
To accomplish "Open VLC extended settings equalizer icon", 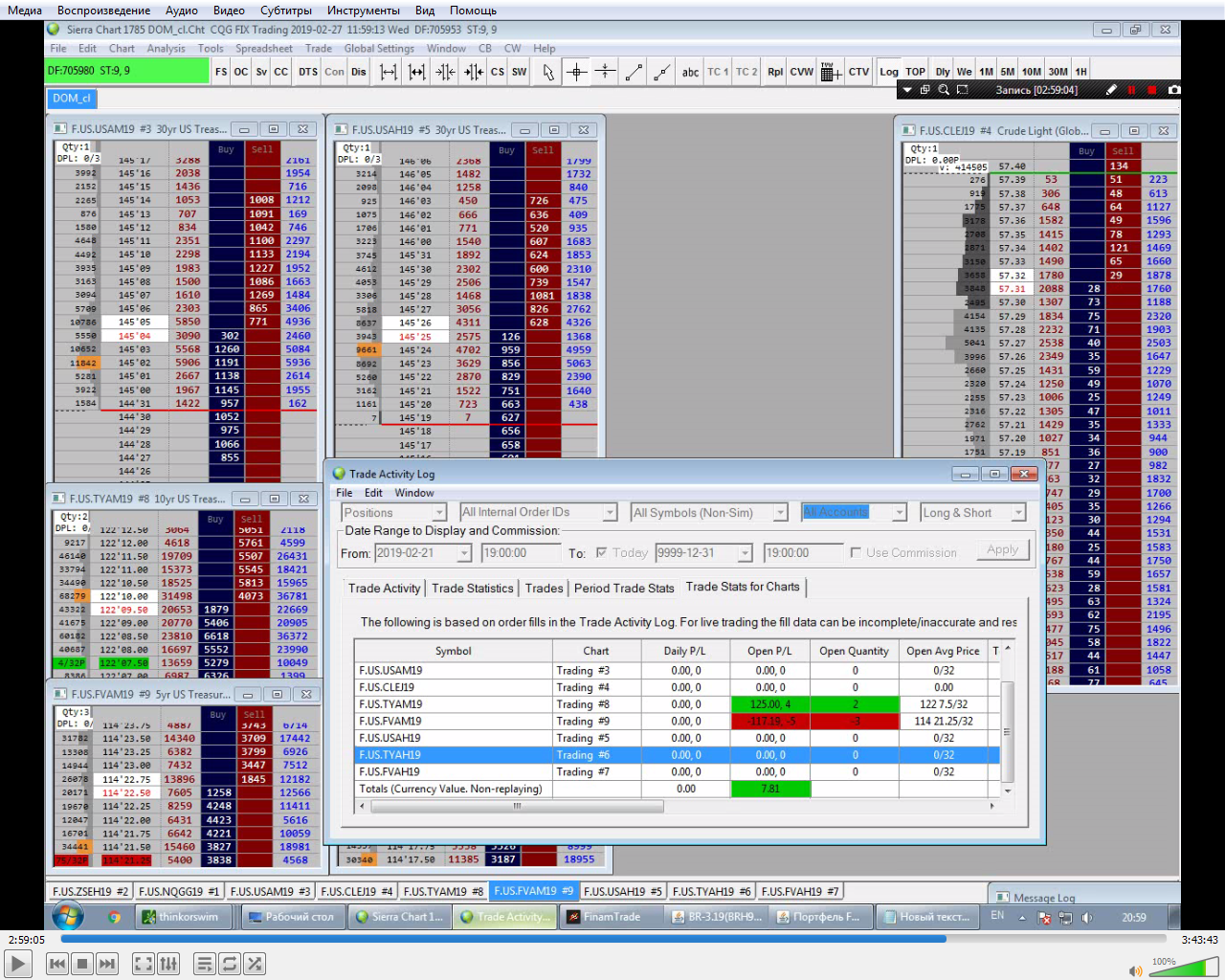I will coord(168,964).
